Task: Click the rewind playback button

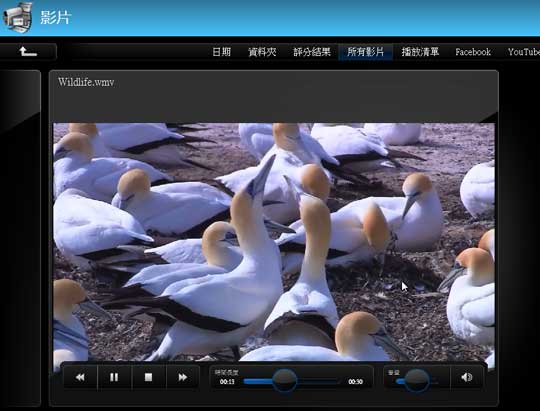Action: (80, 378)
